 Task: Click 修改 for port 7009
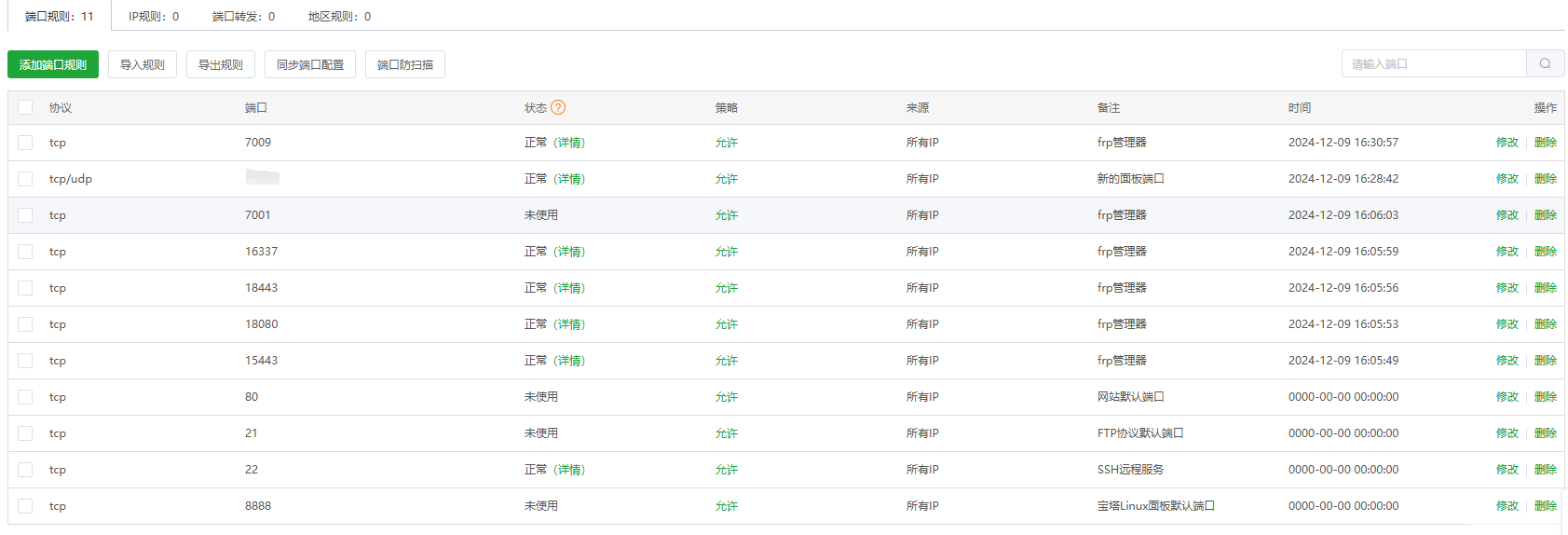pyautogui.click(x=1507, y=143)
